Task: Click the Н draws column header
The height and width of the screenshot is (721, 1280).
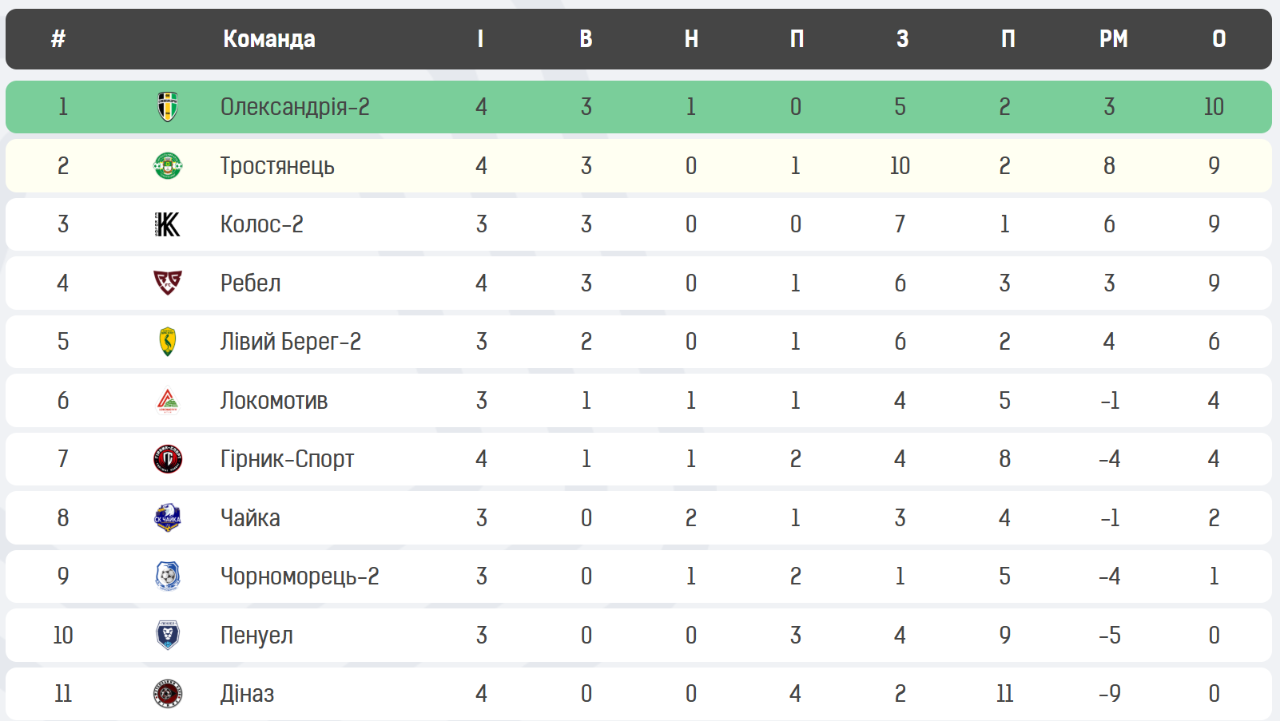Action: pos(691,39)
